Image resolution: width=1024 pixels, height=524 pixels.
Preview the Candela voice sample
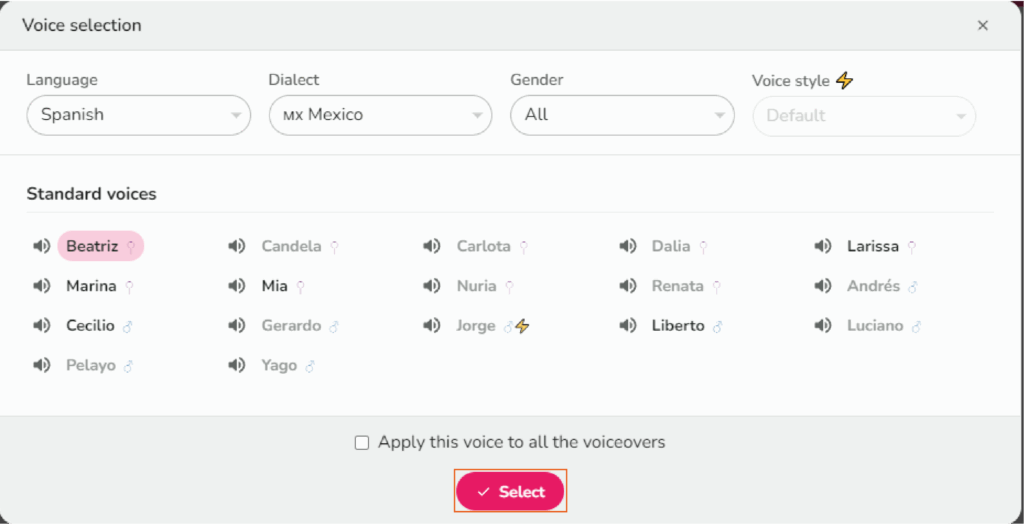click(x=237, y=246)
